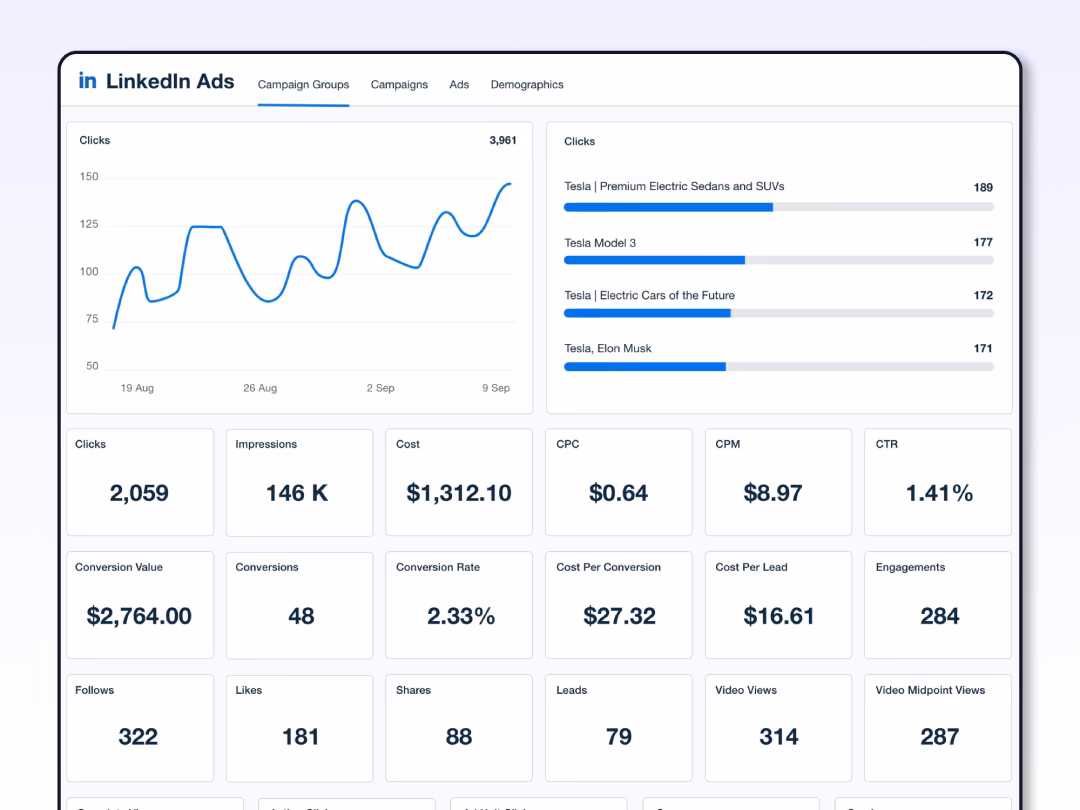Click the Tesla, Elon Musk progress bar
Viewport: 1080px width, 810px height.
point(778,367)
